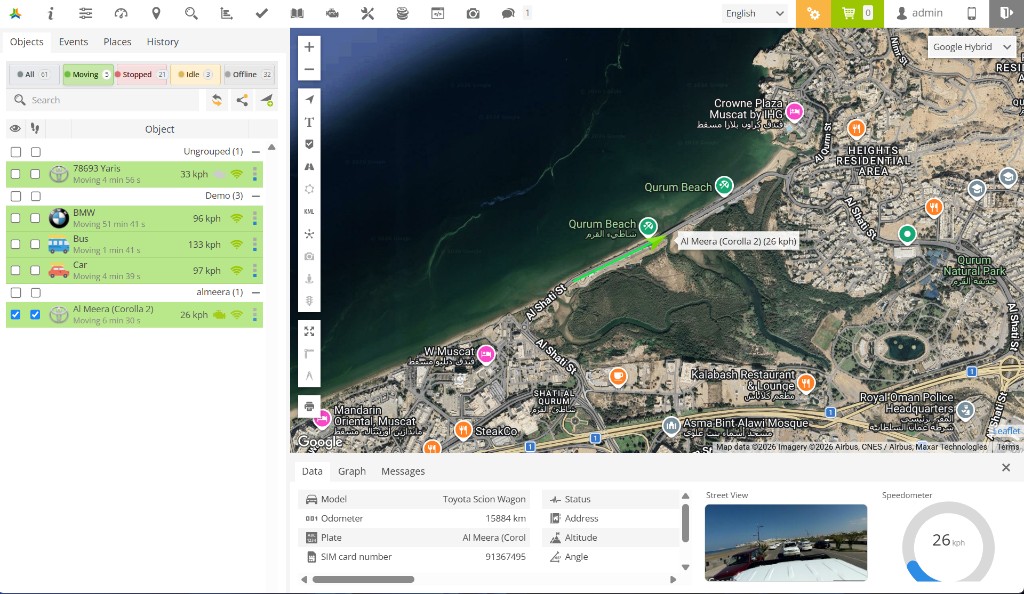
Task: Open the object control code window icon
Action: pos(438,13)
